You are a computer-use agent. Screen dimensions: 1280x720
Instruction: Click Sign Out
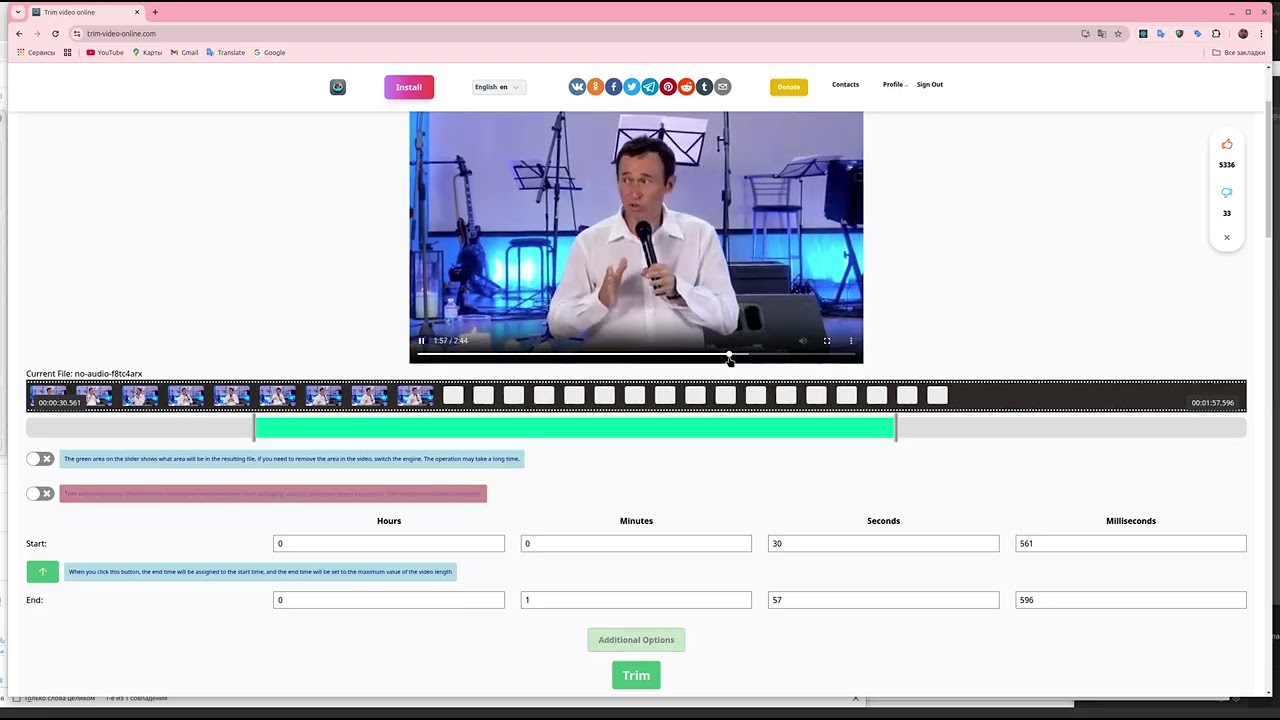(930, 85)
